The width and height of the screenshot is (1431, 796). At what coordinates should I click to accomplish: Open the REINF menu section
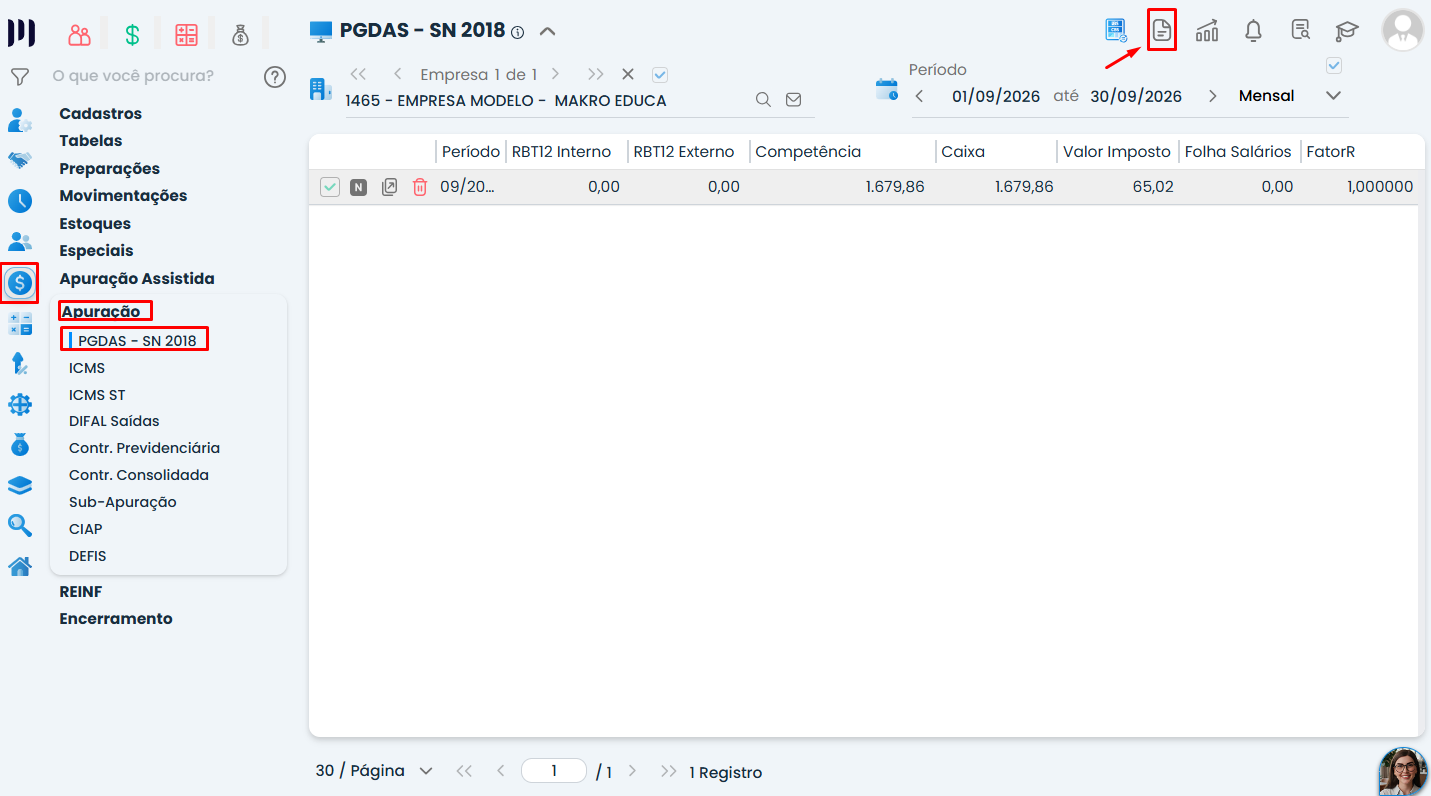pos(81,592)
